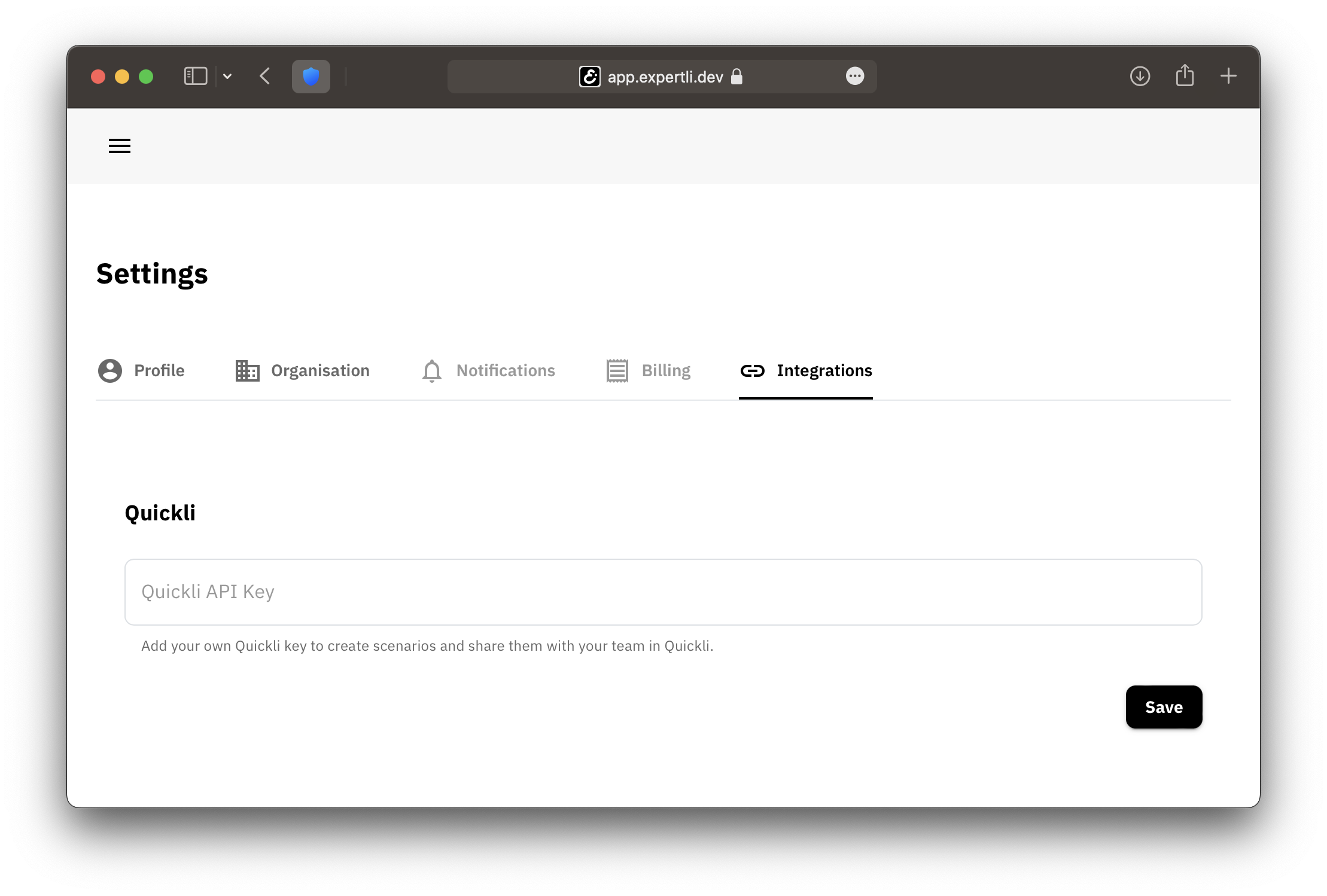Click the address bar URL field
The width and height of the screenshot is (1327, 896).
663,76
